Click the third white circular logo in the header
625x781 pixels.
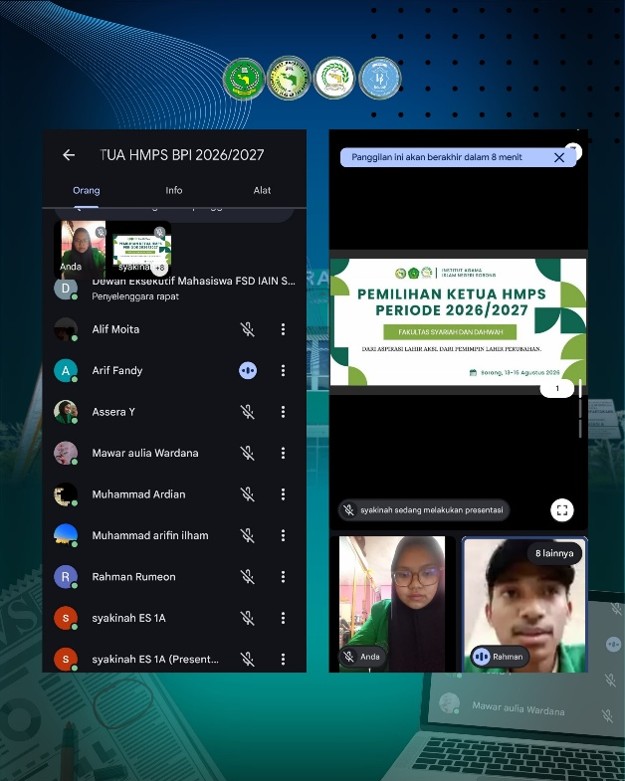click(334, 78)
